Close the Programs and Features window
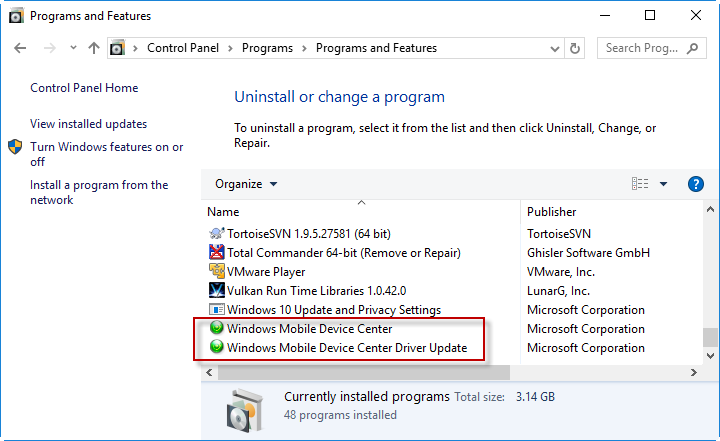The height and width of the screenshot is (441, 720). coord(696,16)
